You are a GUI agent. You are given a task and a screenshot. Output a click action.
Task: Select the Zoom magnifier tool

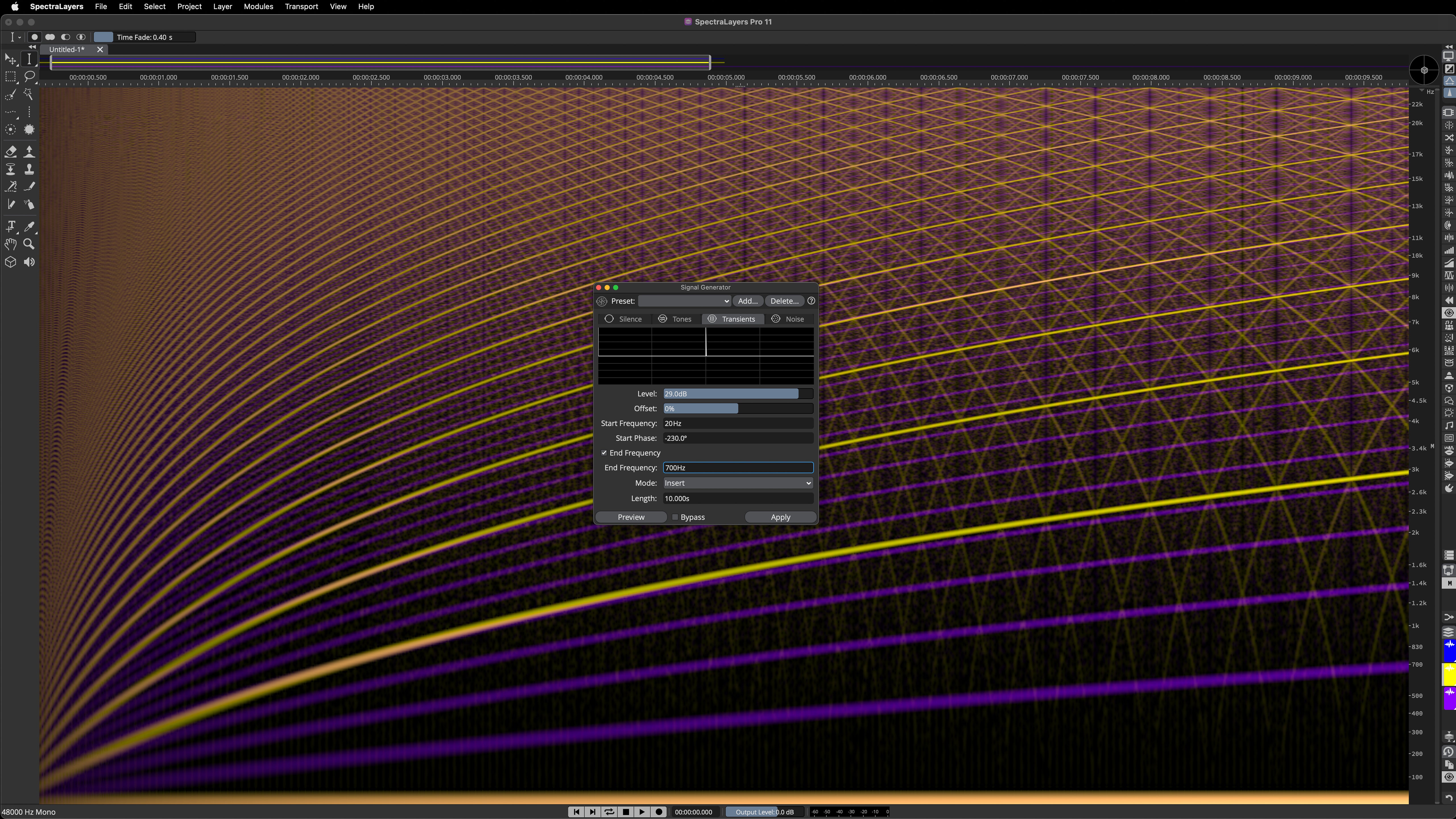pos(29,244)
